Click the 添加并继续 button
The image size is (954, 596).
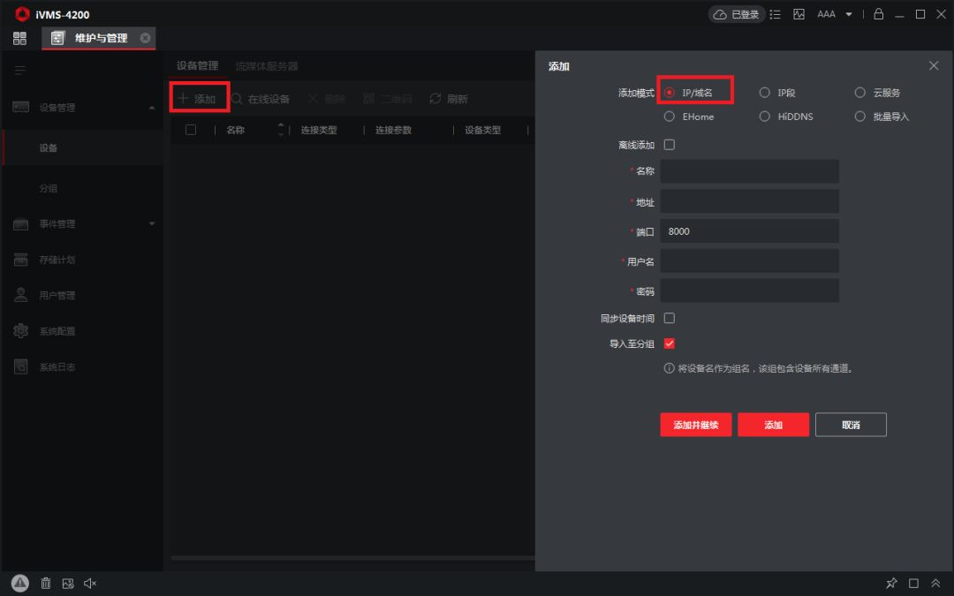click(x=696, y=425)
